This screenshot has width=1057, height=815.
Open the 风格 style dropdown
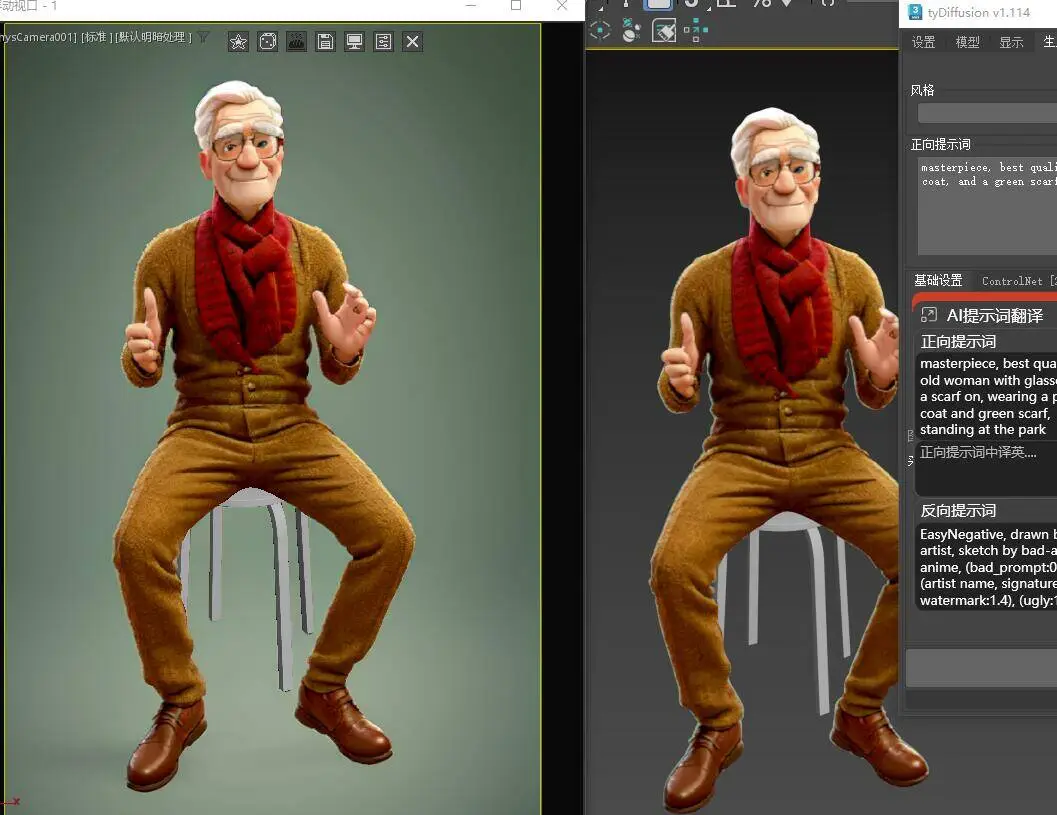tap(988, 113)
